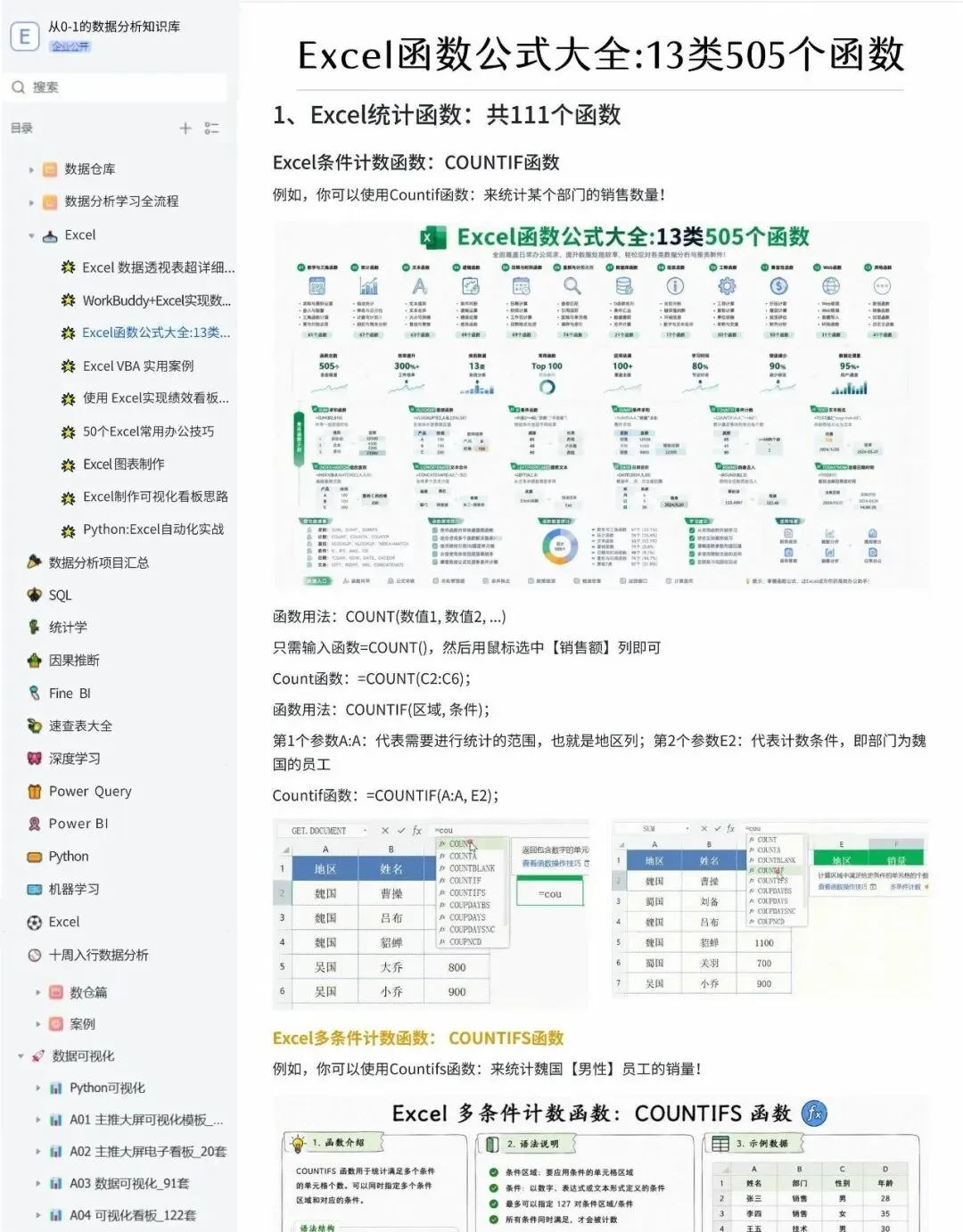Collapse the Excel tree node
The image size is (963, 1232).
tap(31, 235)
